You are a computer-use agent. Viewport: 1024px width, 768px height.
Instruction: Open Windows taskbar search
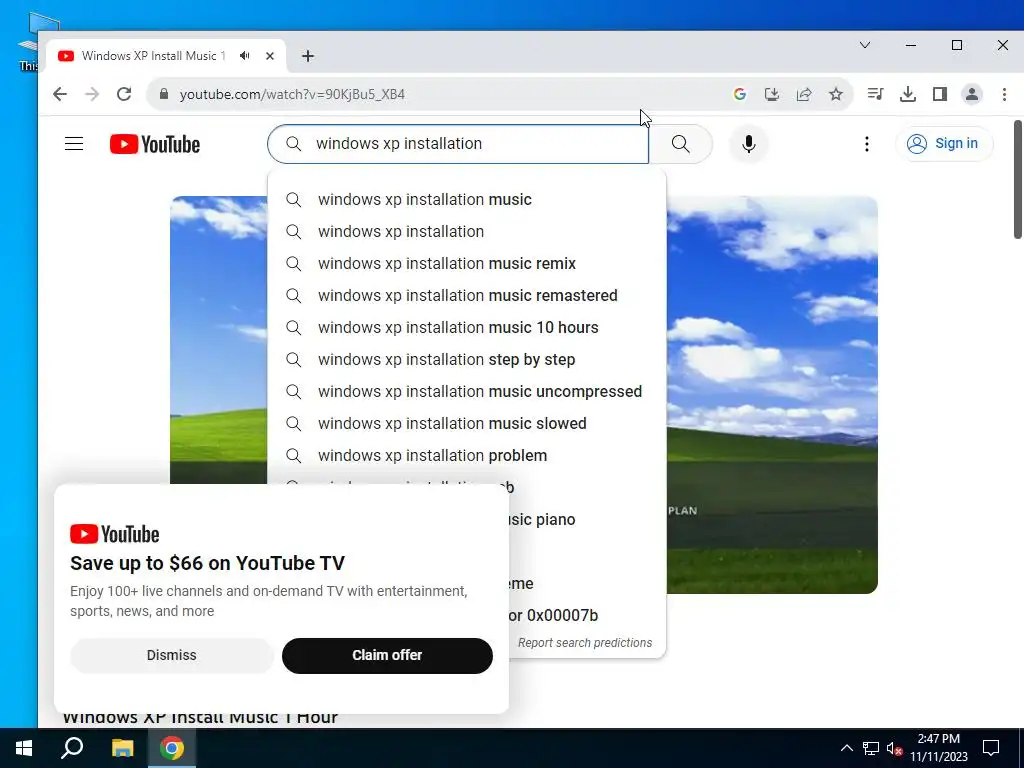(72, 748)
